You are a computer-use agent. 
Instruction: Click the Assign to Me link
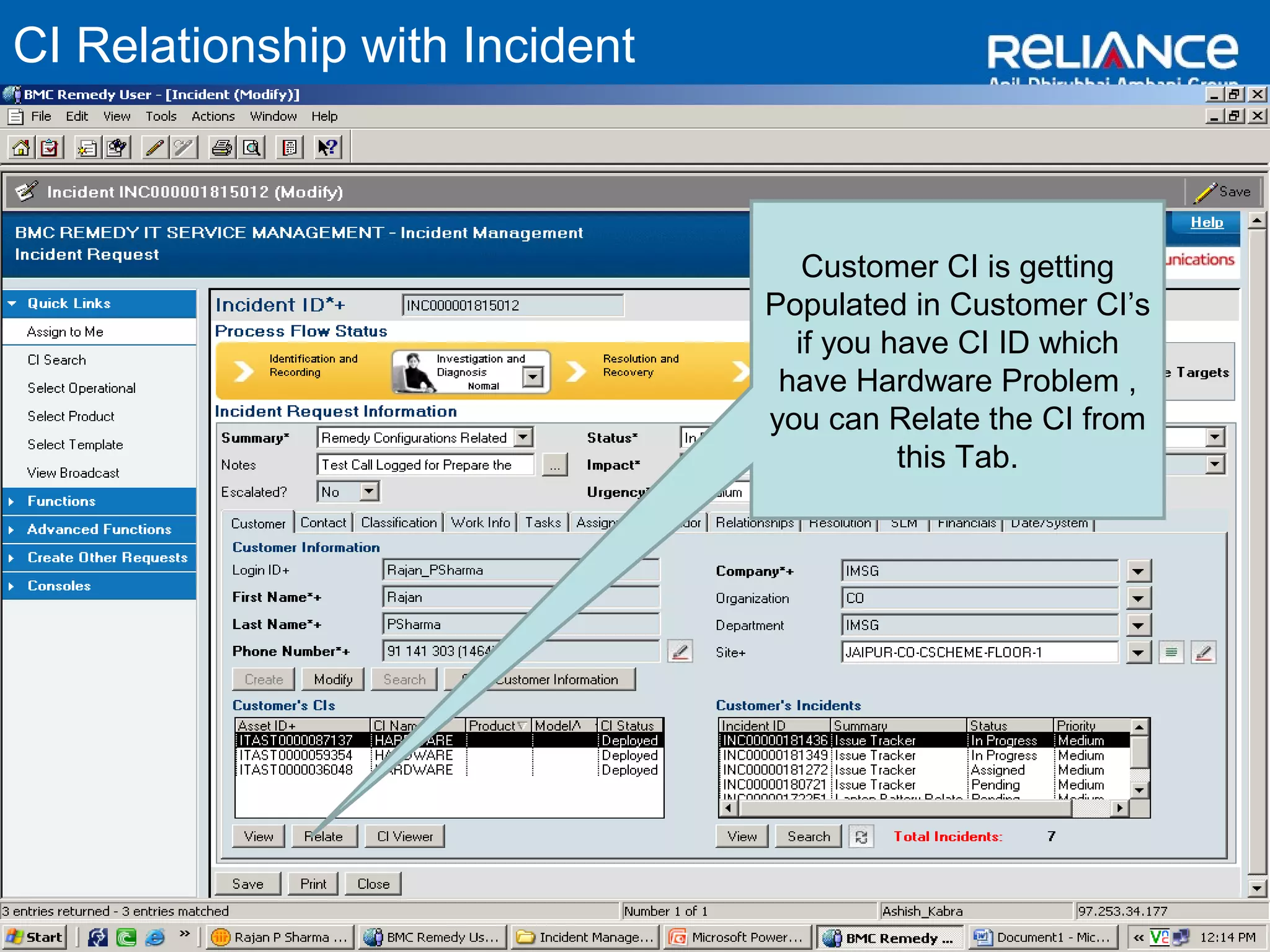[x=65, y=332]
